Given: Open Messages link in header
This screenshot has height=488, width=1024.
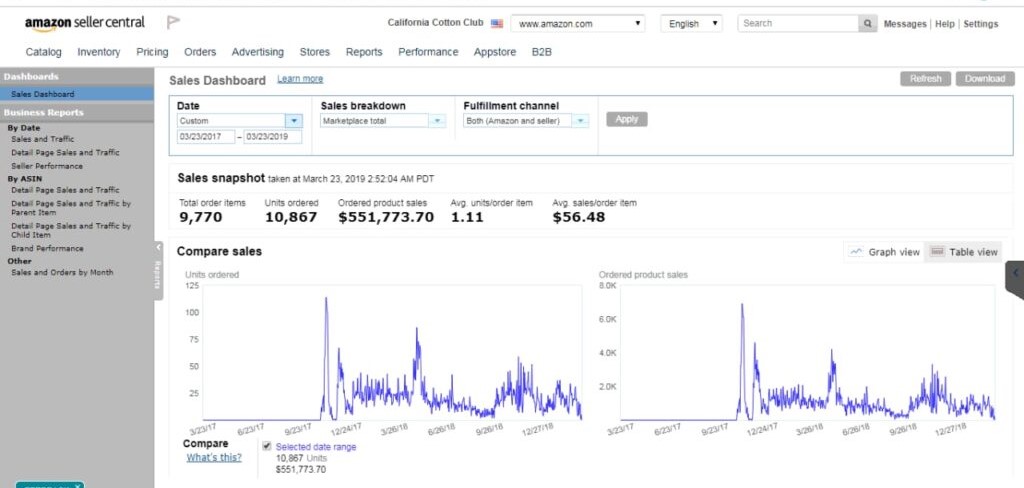Looking at the screenshot, I should point(904,24).
